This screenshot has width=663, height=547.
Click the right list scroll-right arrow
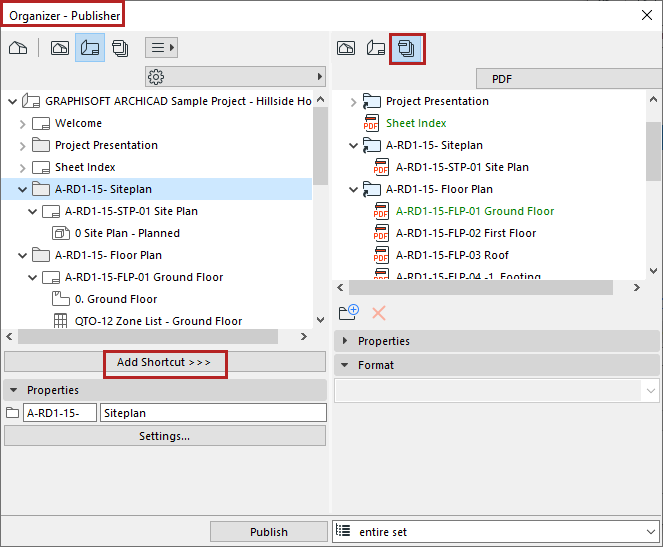(x=636, y=287)
